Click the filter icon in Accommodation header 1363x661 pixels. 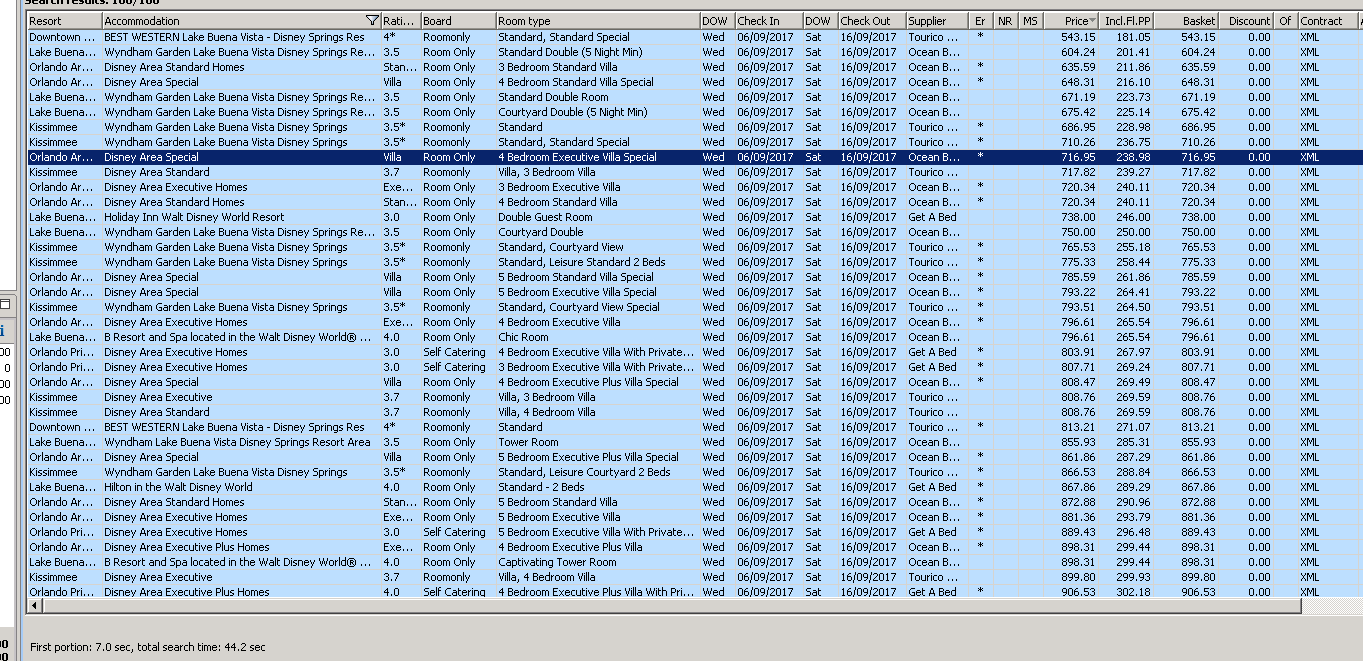(373, 21)
